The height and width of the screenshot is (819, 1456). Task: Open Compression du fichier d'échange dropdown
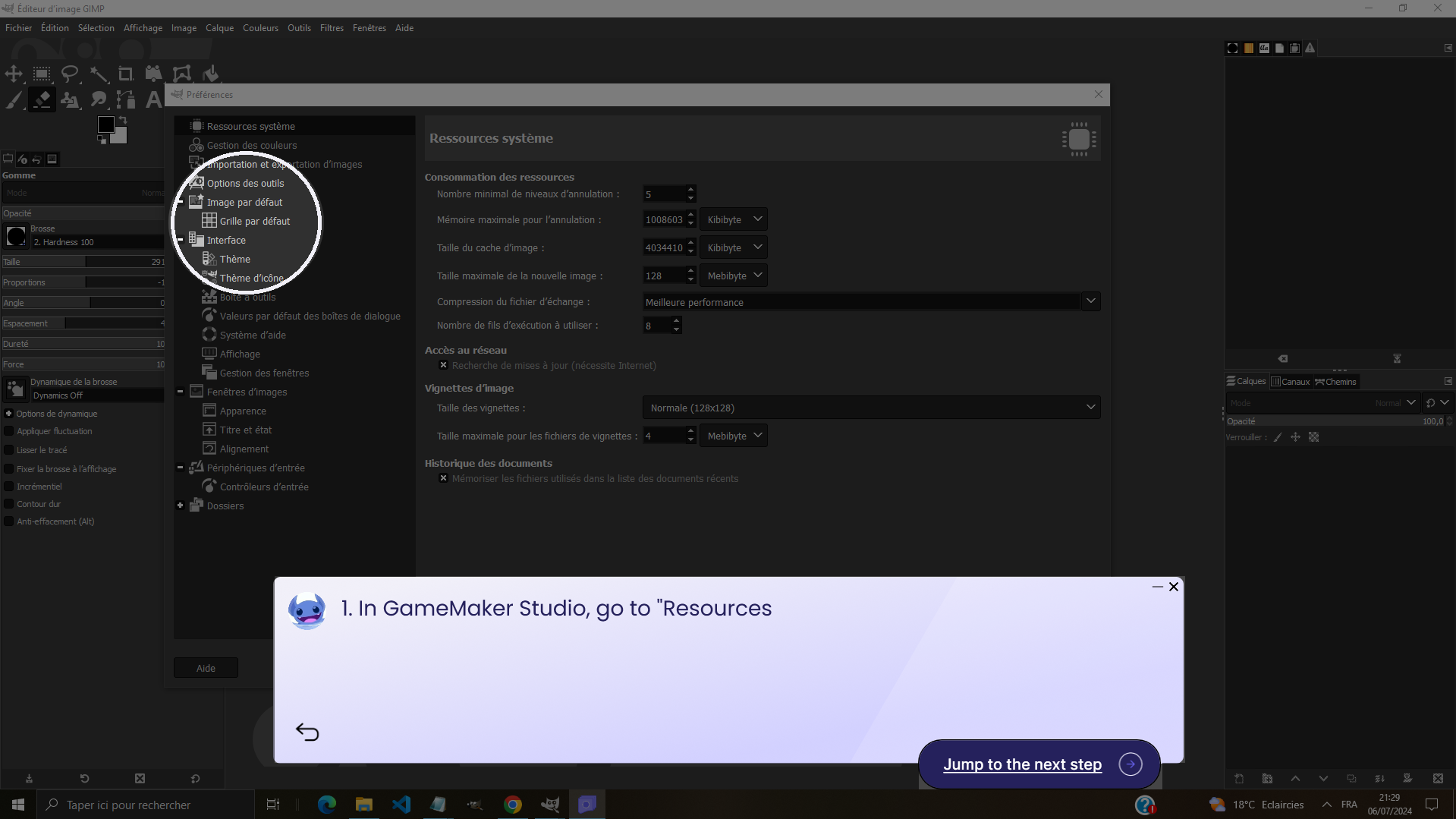tap(871, 302)
